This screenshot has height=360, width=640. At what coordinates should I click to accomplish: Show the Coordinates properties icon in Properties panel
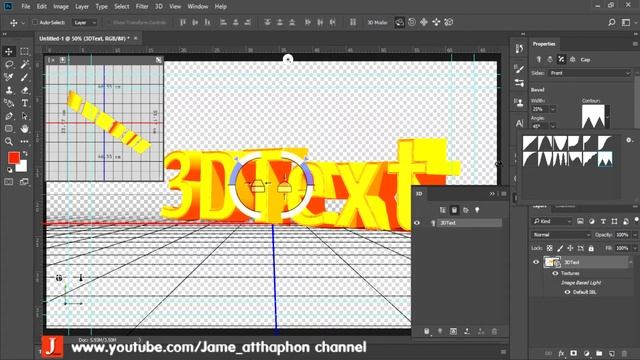pos(573,60)
